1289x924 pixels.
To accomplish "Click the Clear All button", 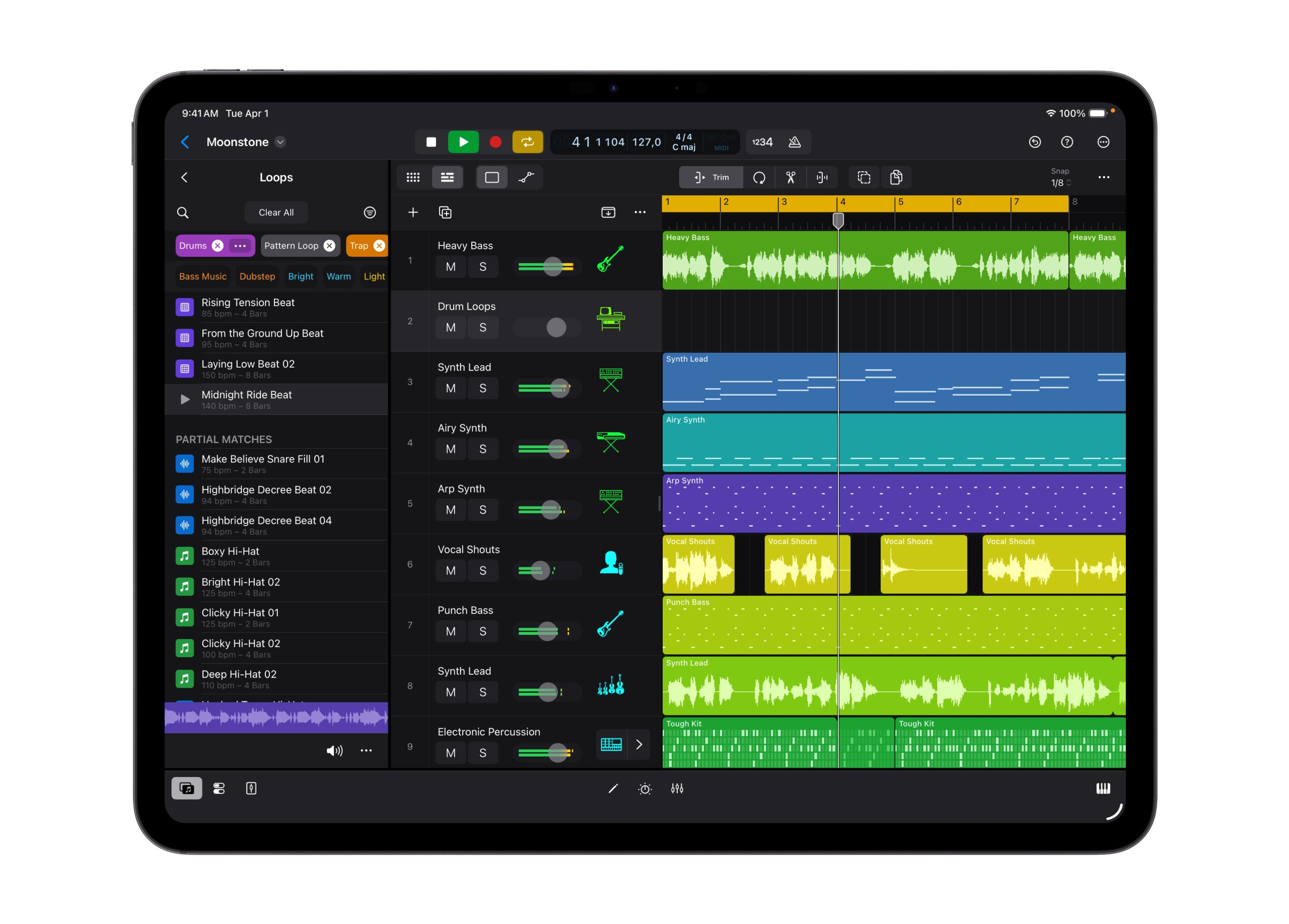I will tap(276, 212).
